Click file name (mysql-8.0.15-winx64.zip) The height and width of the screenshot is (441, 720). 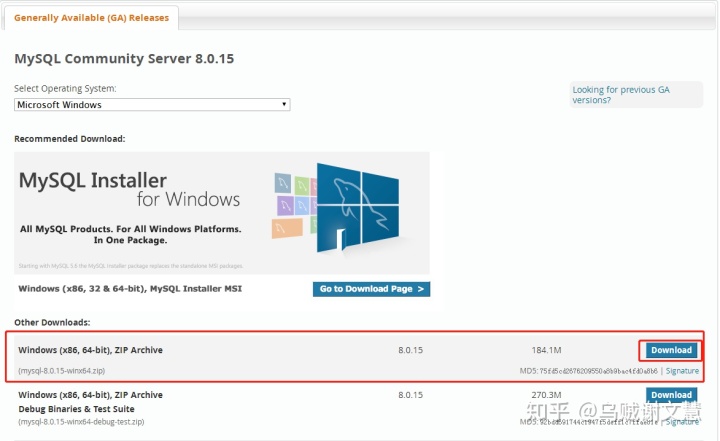coord(62,371)
